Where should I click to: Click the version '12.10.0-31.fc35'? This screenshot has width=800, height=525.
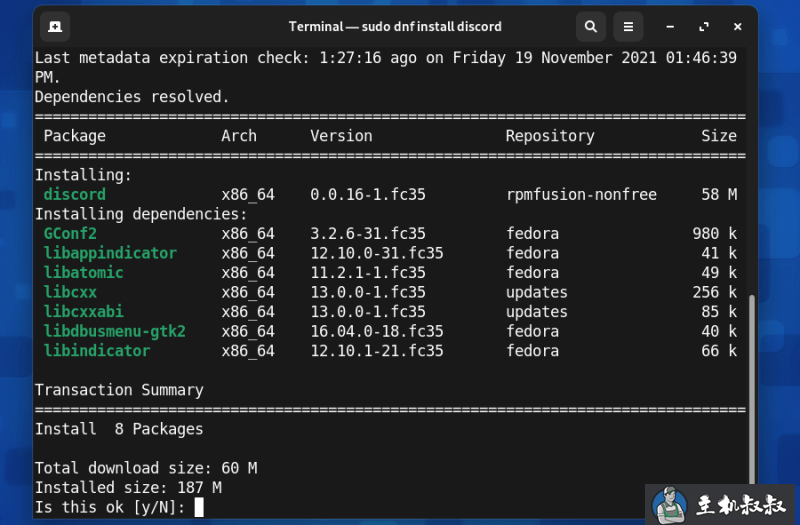click(x=377, y=253)
